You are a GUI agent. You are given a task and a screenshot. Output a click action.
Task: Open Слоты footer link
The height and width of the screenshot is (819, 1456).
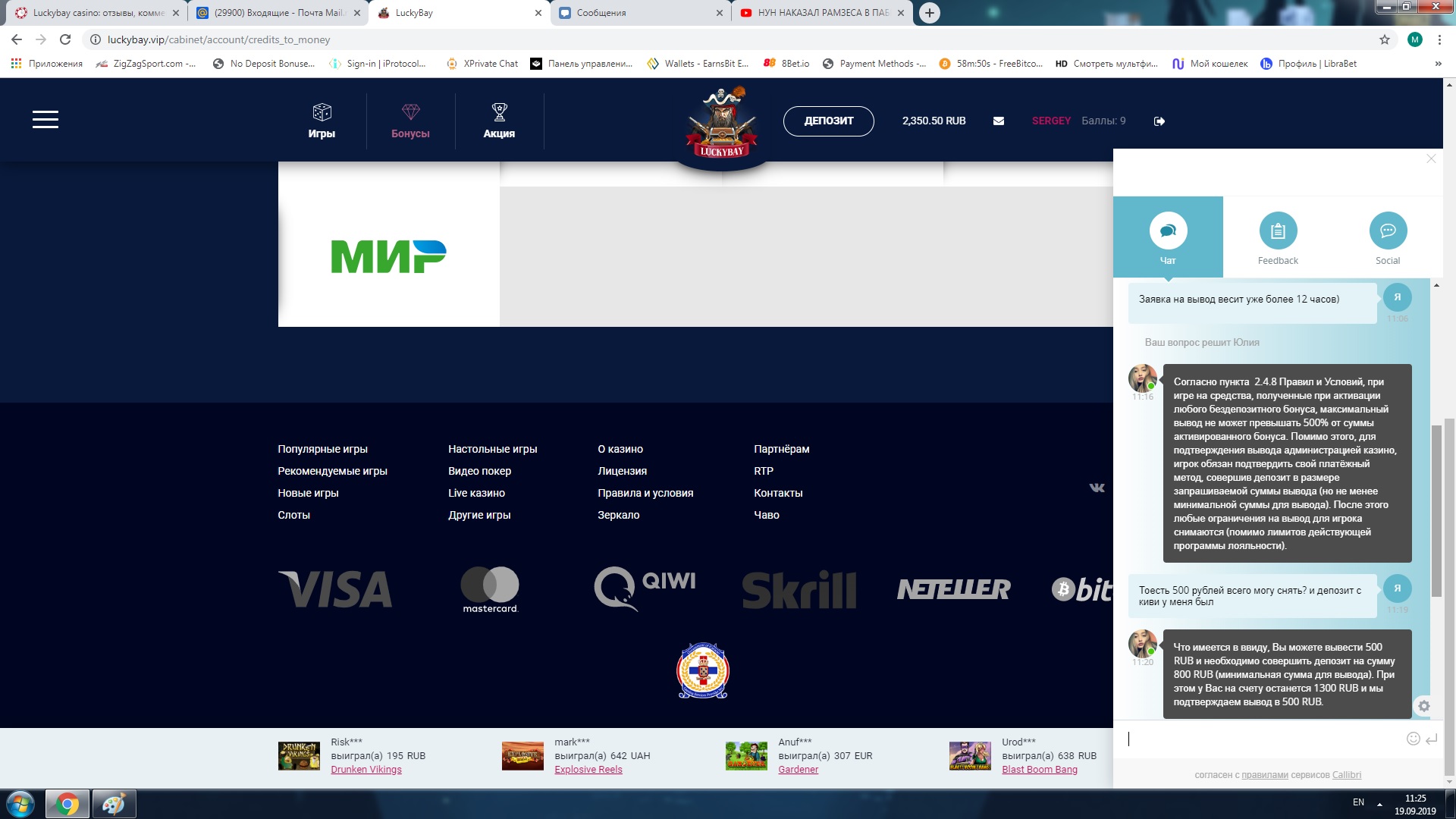293,515
